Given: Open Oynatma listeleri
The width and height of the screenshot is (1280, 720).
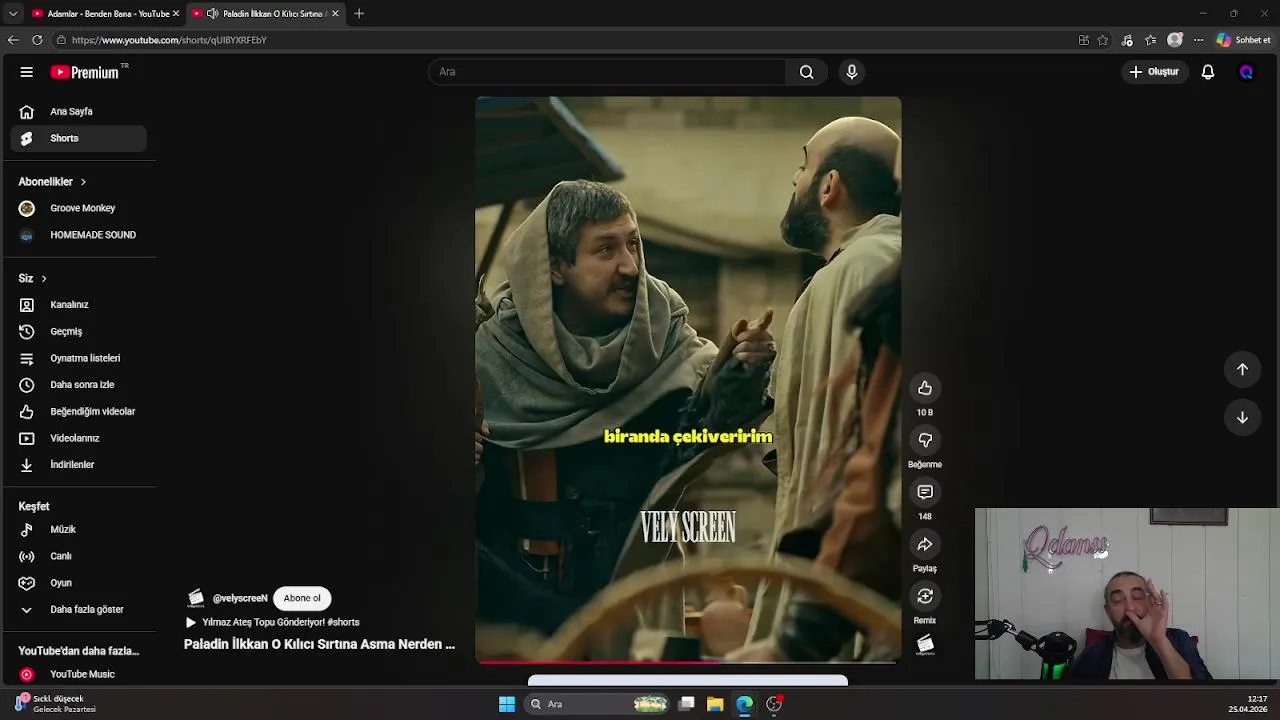Looking at the screenshot, I should coord(78,358).
